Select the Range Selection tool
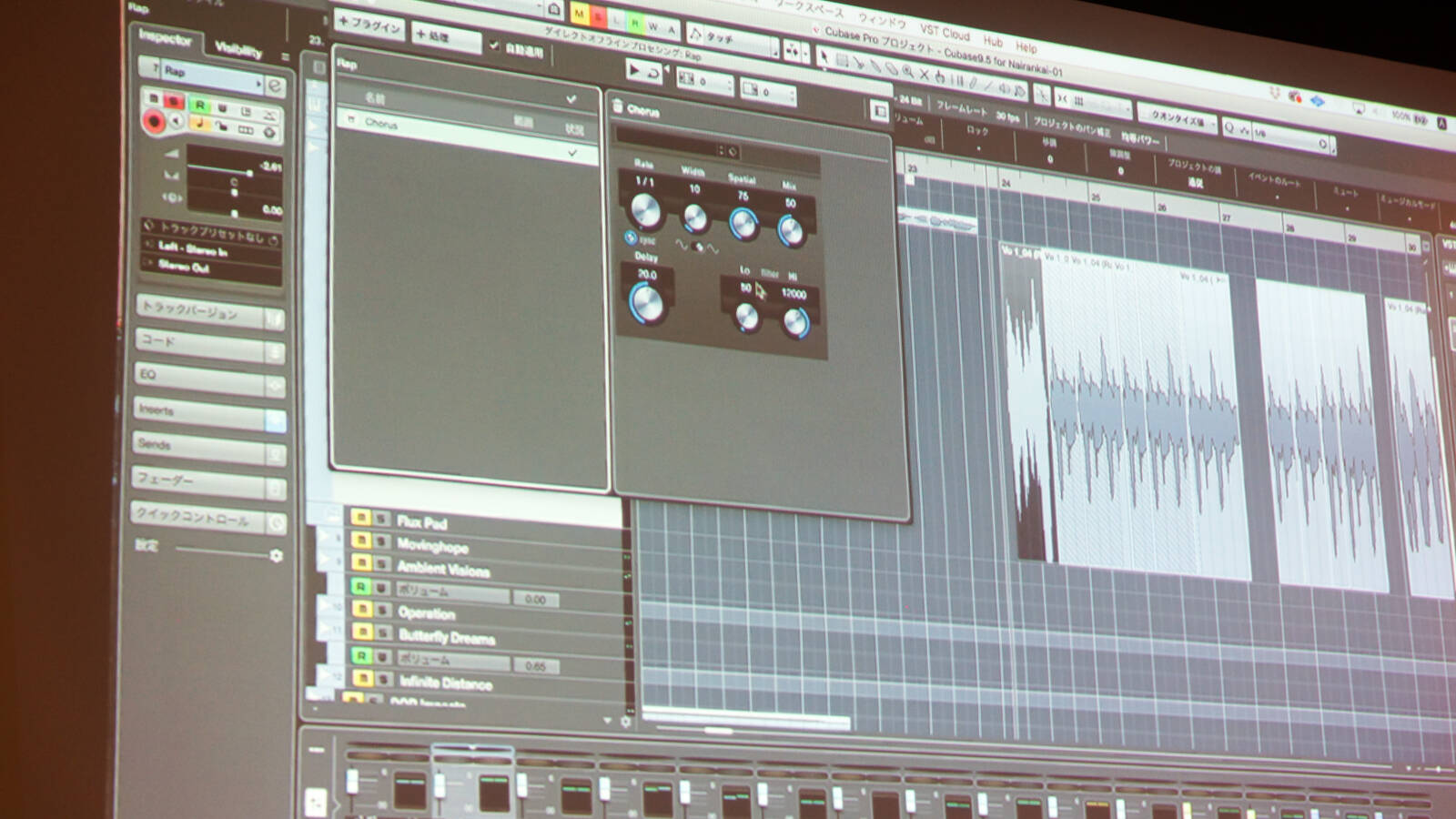The image size is (1456, 819). [842, 60]
